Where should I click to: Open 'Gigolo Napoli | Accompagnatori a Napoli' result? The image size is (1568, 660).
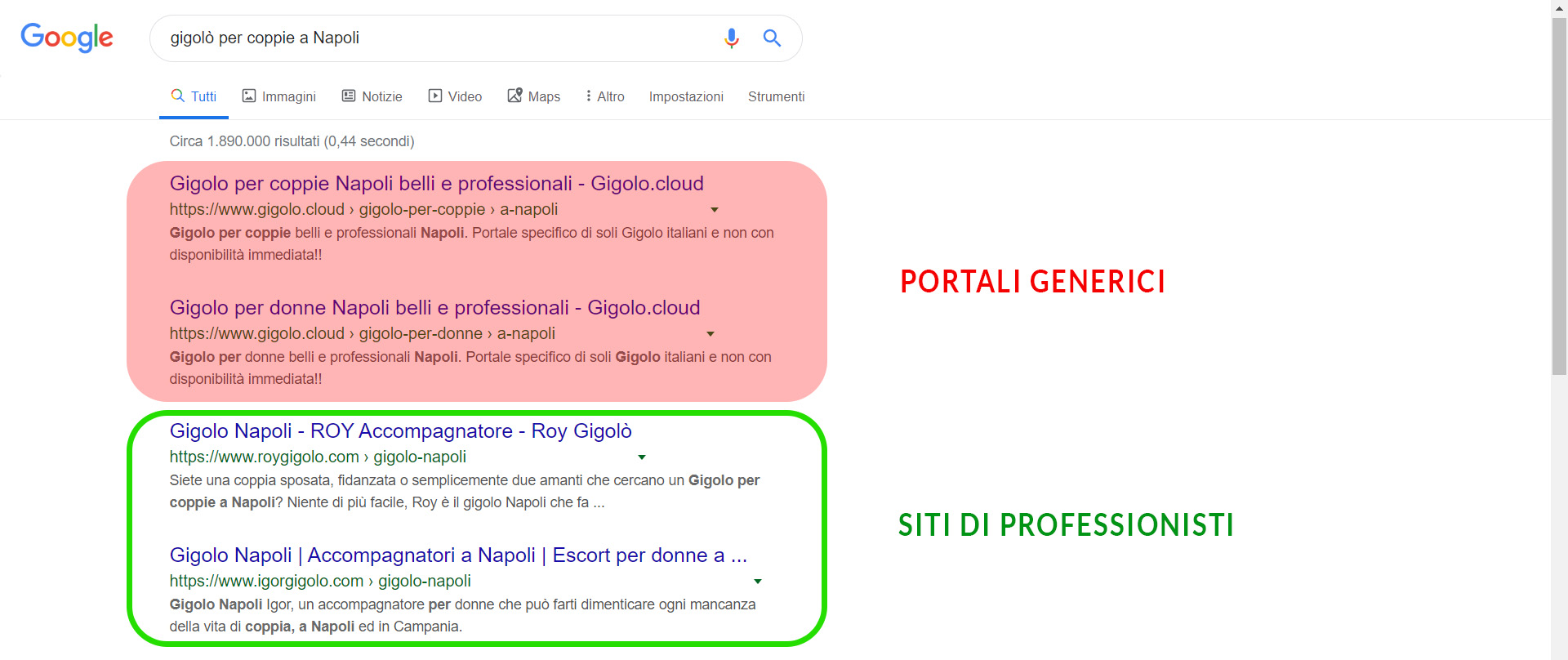coord(458,555)
